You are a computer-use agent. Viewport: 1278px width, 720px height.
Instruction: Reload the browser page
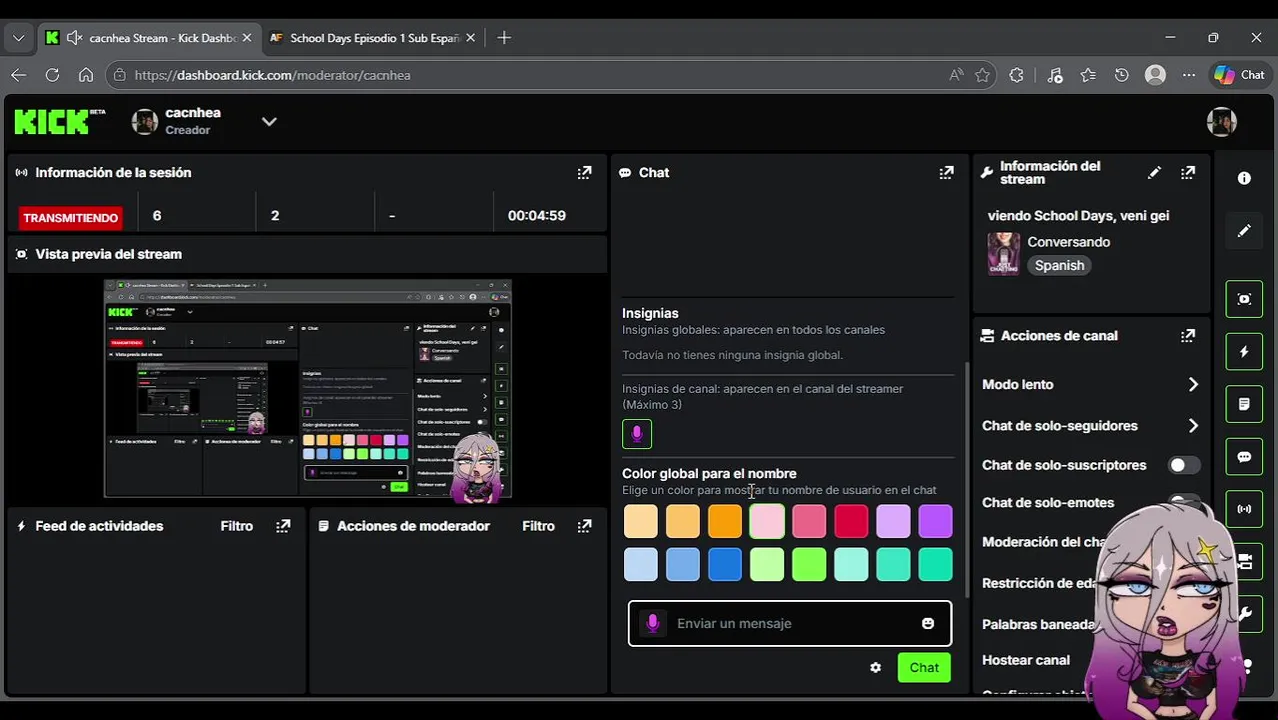pyautogui.click(x=52, y=75)
